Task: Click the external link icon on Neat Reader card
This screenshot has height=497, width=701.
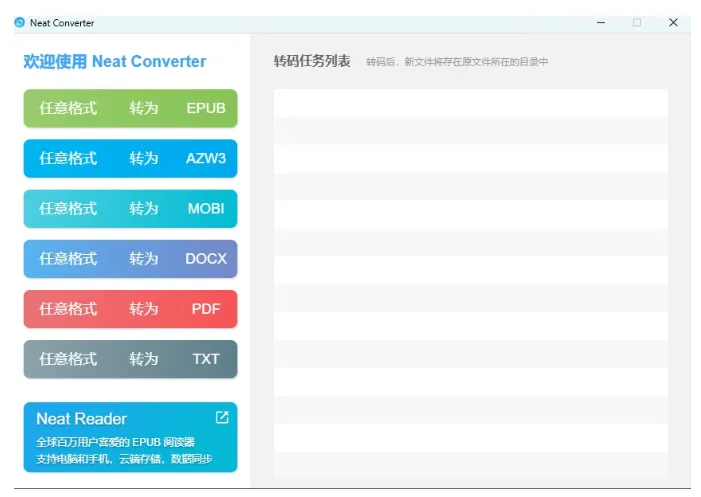Action: (x=222, y=417)
